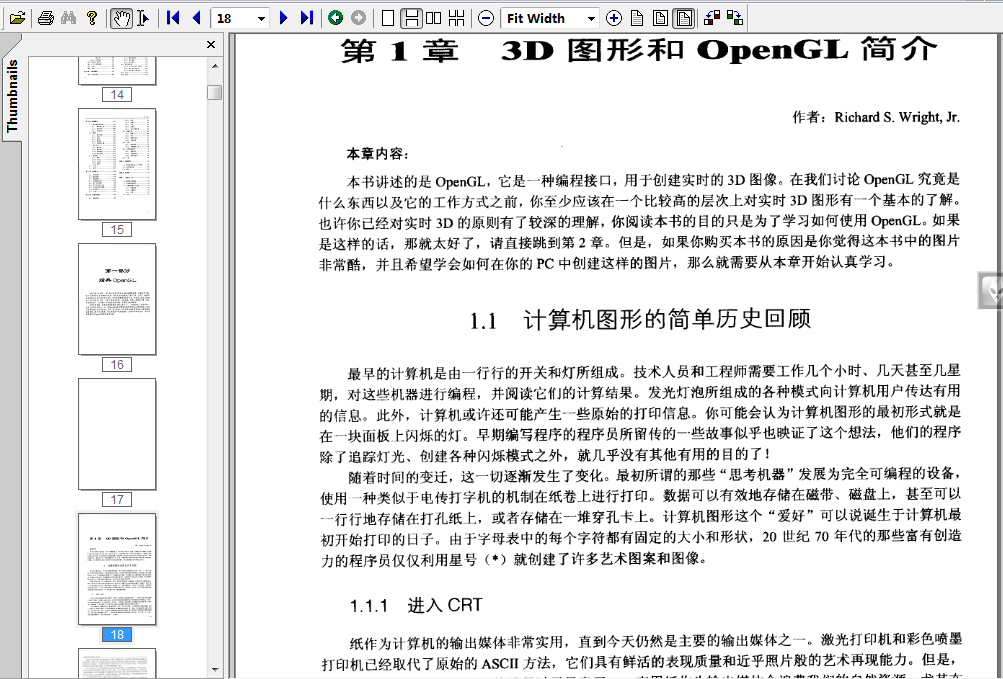The image size is (1003, 679).
Task: Set Actual Size page view
Action: point(637,18)
